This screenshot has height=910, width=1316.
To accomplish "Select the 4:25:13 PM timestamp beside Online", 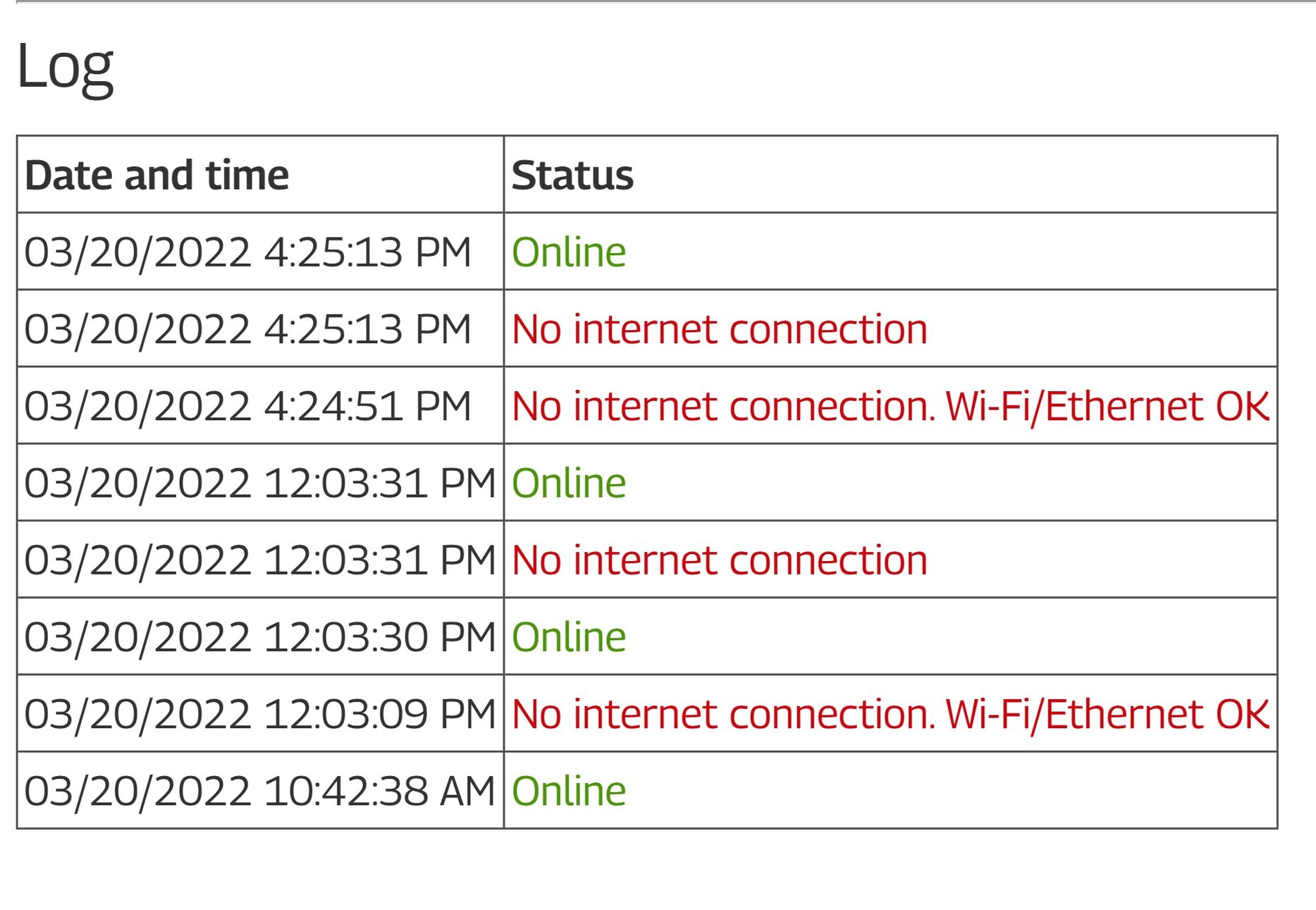I will click(x=247, y=252).
